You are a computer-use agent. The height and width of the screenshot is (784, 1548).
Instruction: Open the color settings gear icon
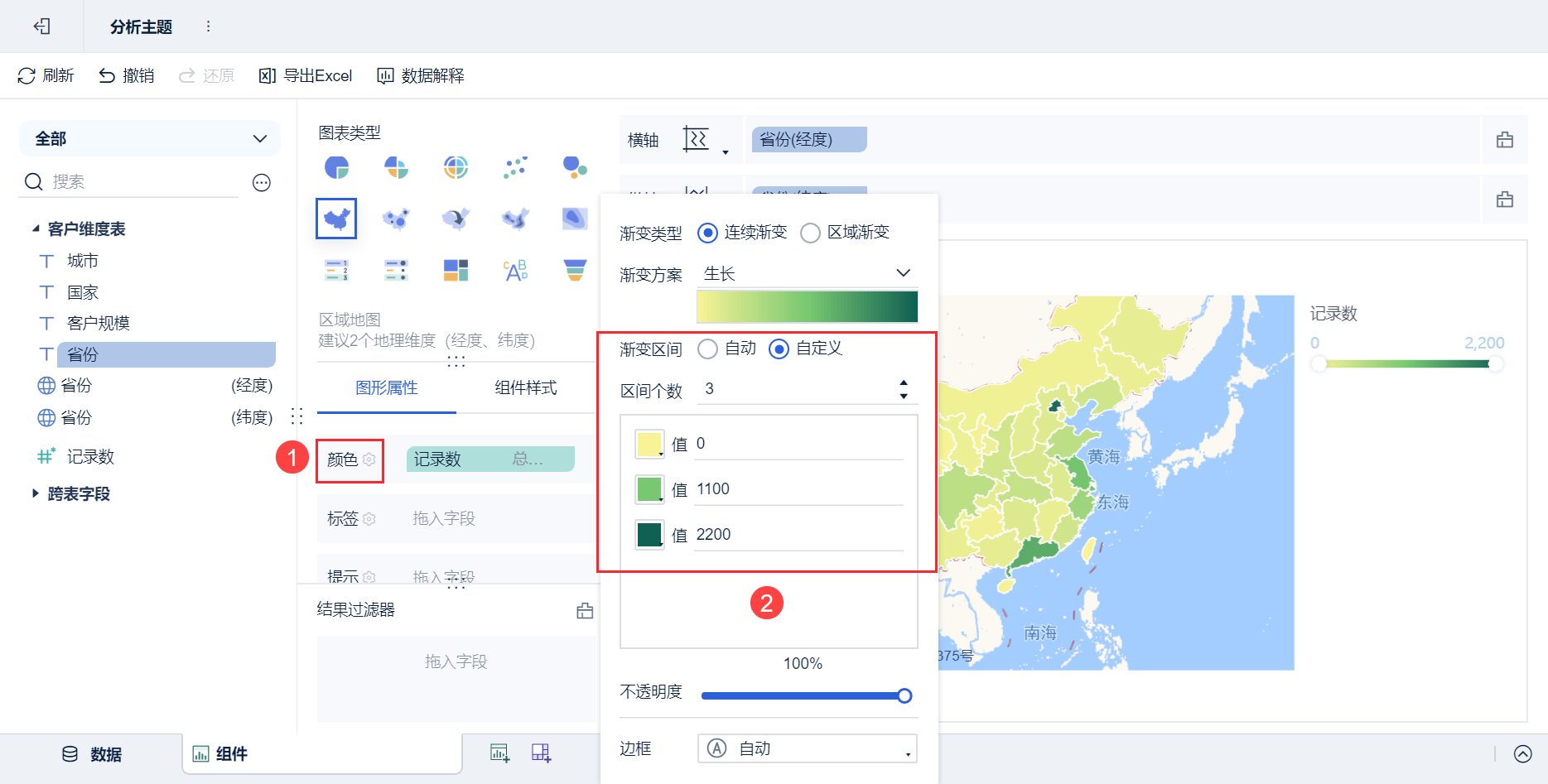369,459
